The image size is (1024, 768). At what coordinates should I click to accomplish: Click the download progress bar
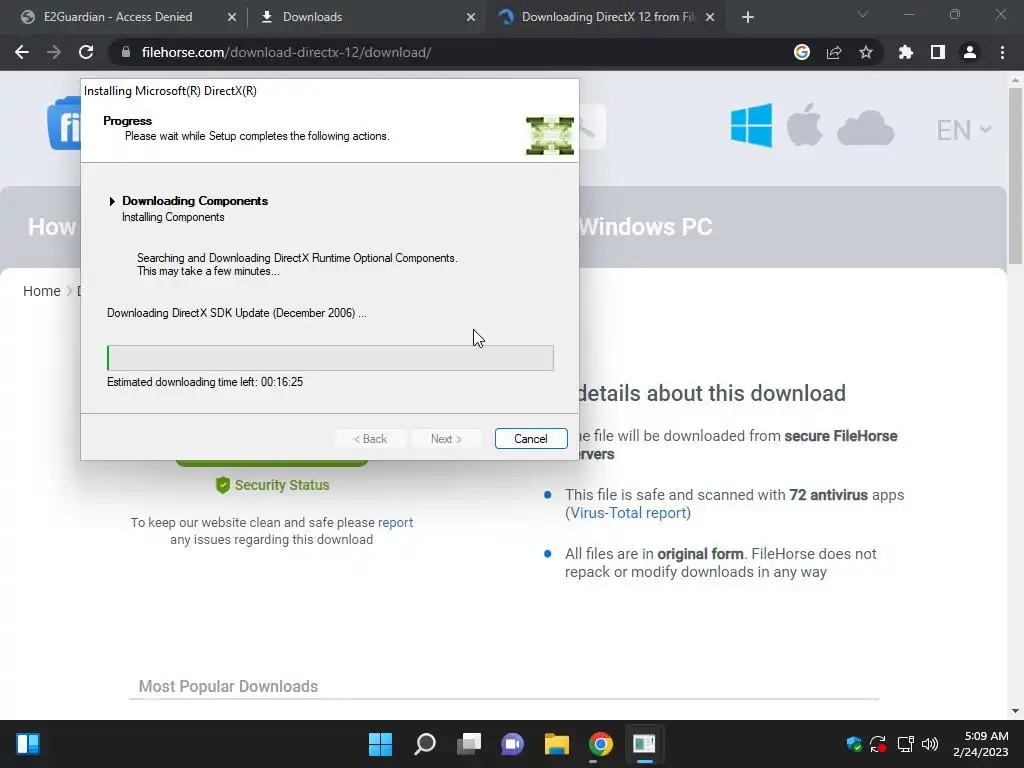point(330,358)
